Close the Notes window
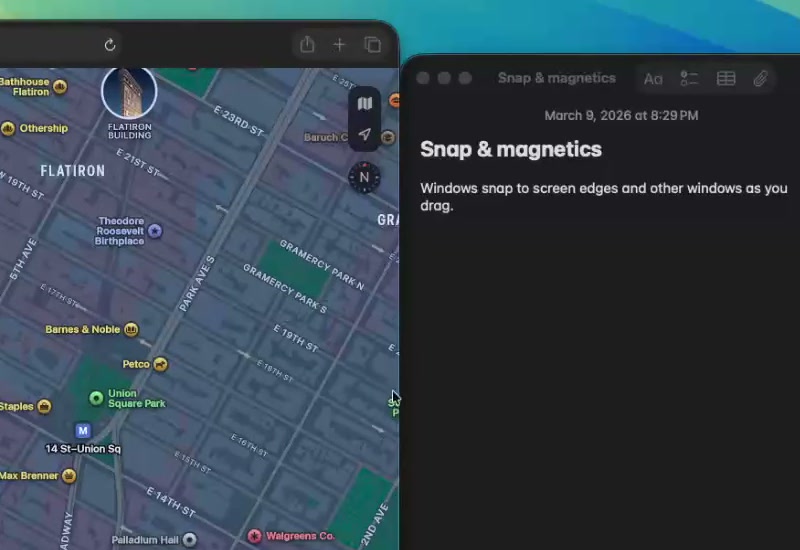 point(422,78)
